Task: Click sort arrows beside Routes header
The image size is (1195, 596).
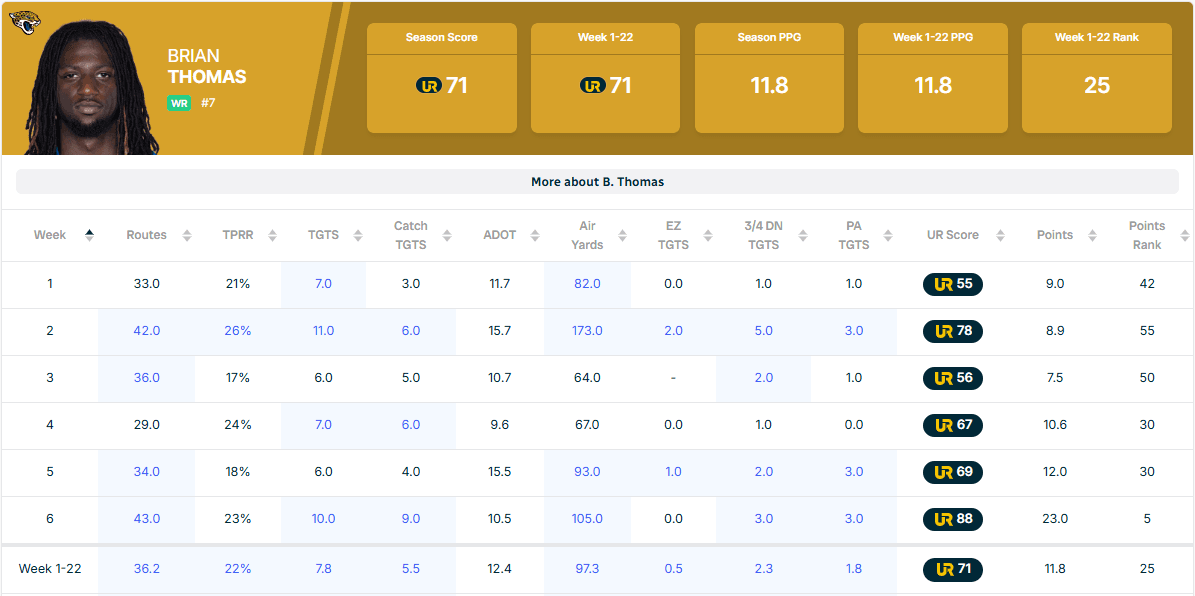Action: pyautogui.click(x=186, y=236)
